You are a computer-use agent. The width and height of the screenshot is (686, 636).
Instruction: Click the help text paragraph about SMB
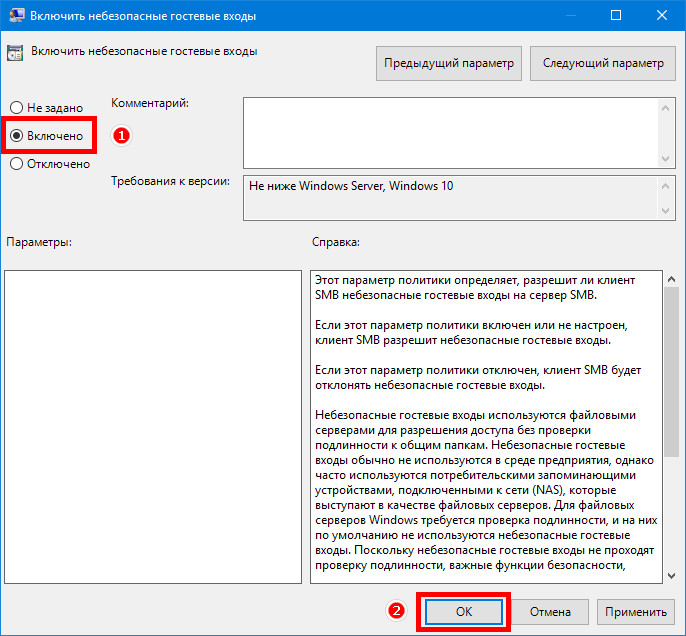[x=475, y=287]
